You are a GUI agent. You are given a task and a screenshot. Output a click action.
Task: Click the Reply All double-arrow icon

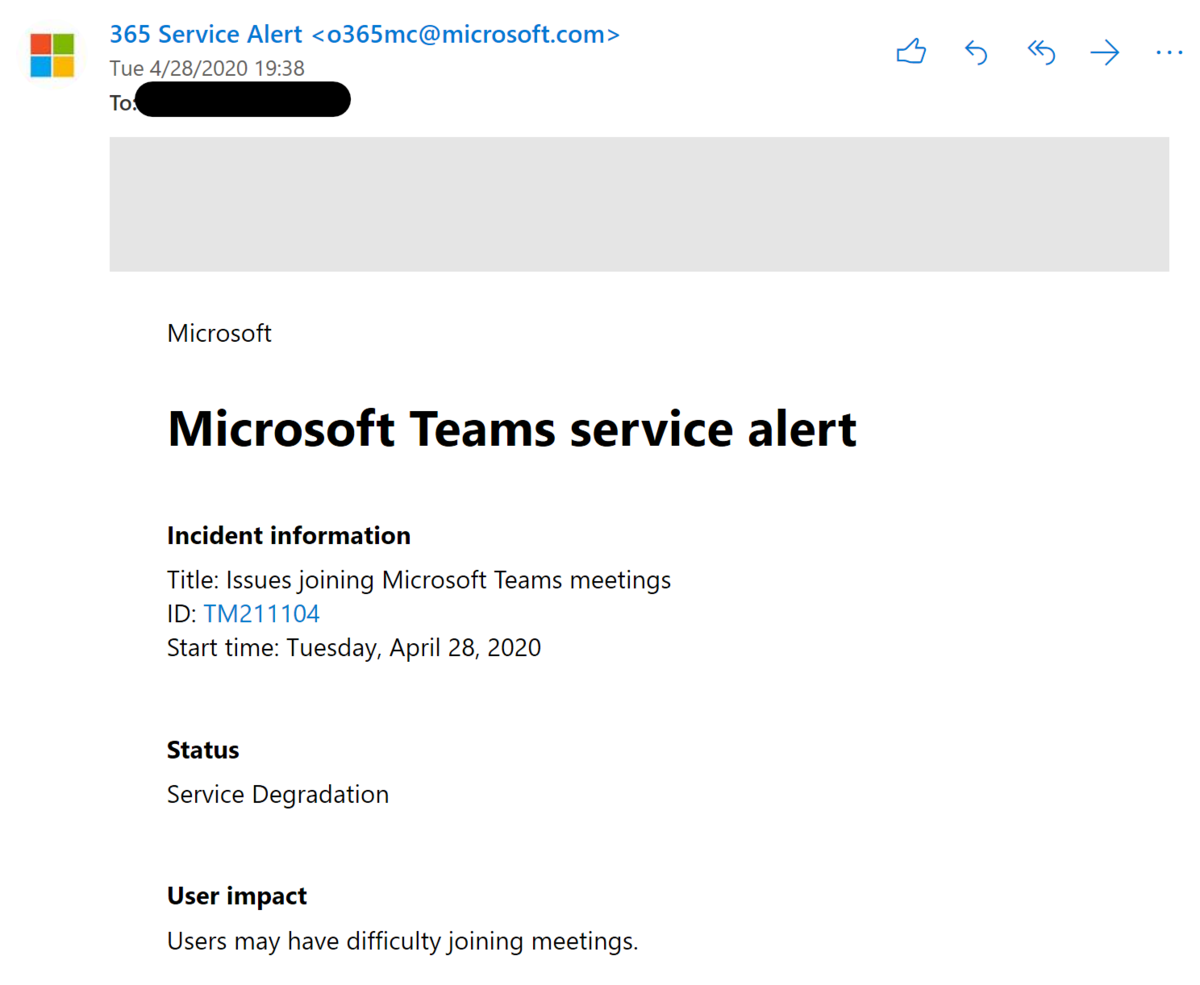click(x=1041, y=52)
